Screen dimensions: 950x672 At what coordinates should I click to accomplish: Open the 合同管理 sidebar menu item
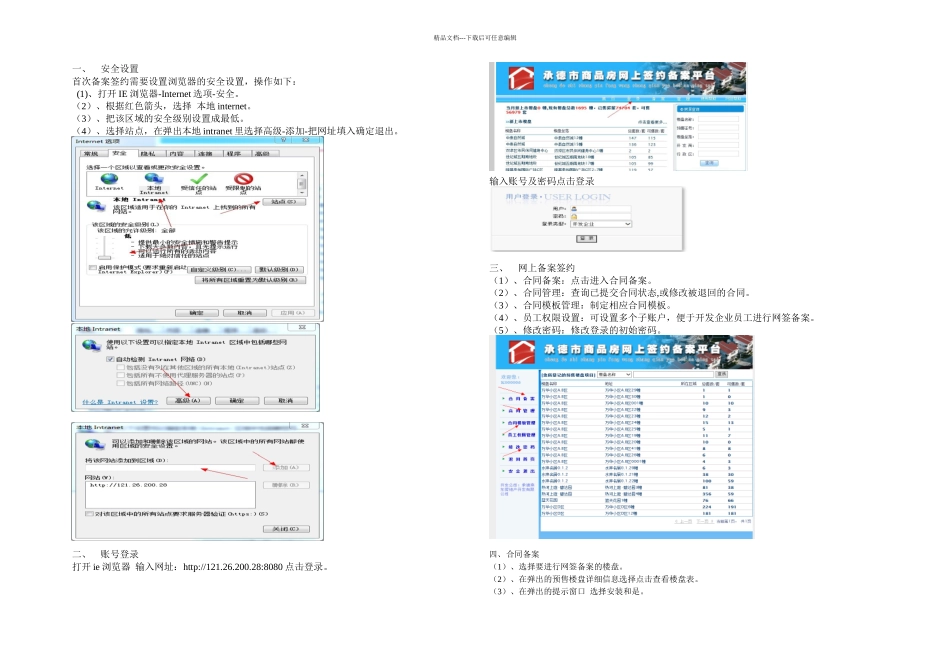click(x=521, y=411)
